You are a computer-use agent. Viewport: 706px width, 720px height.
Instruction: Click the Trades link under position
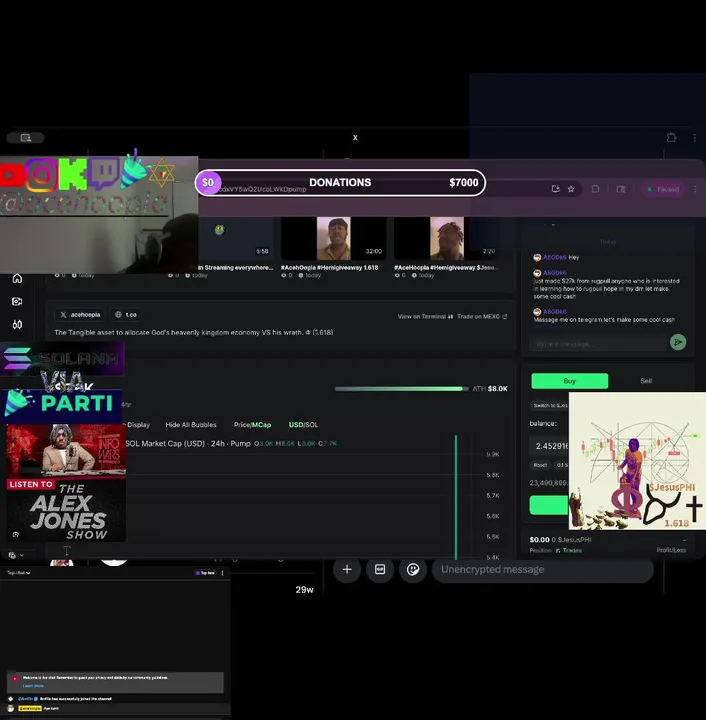click(569, 550)
